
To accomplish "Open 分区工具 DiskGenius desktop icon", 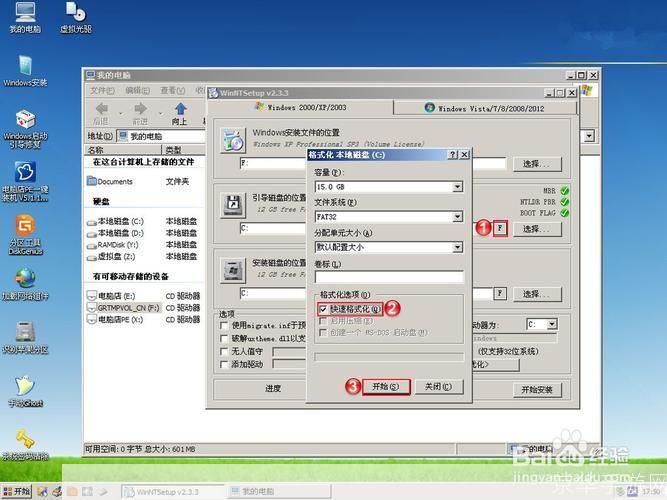I will pyautogui.click(x=25, y=235).
